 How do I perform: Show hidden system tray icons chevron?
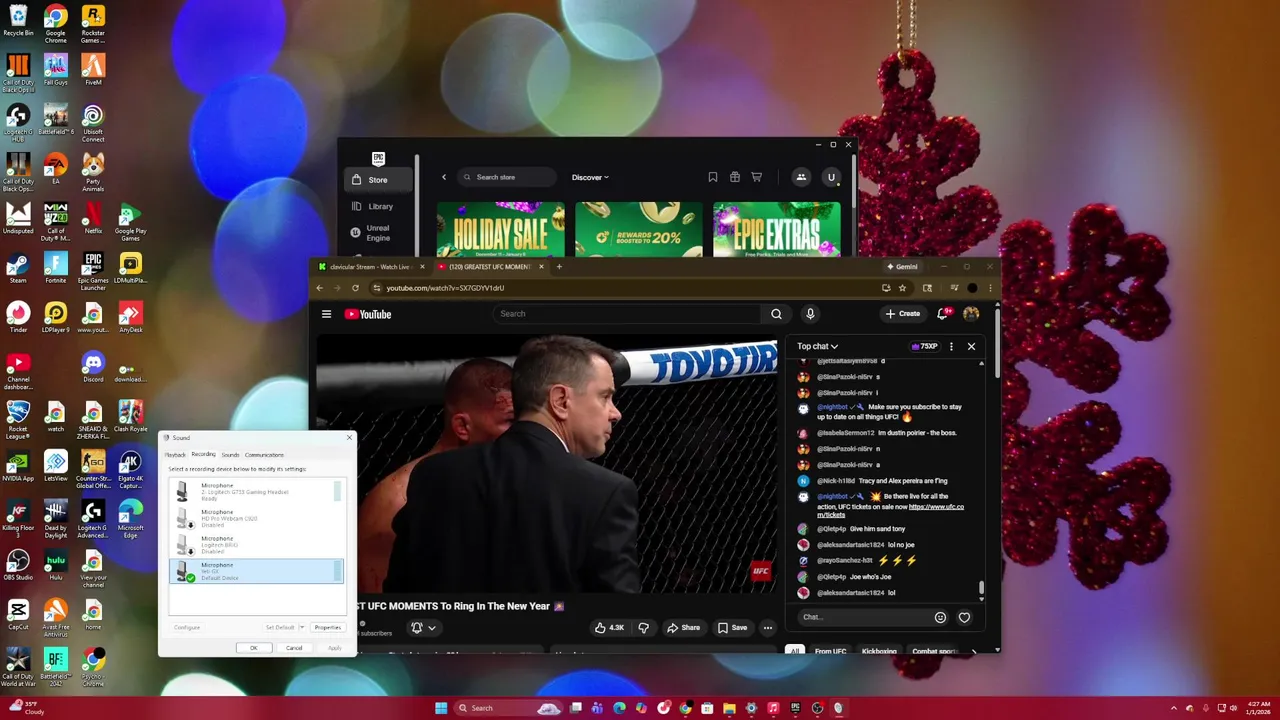(1174, 708)
